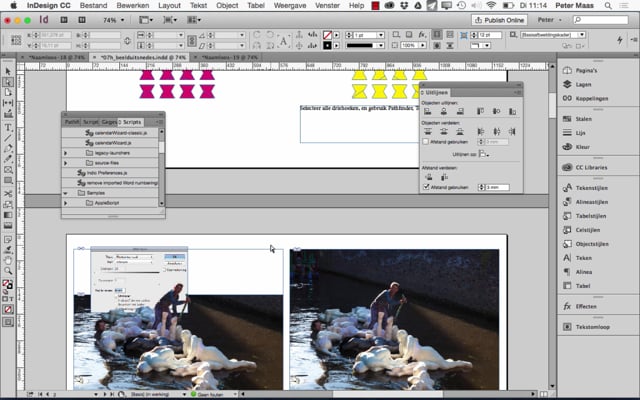Switch to the Scripts panel tab
The width and height of the screenshot is (640, 400).
pos(132,122)
